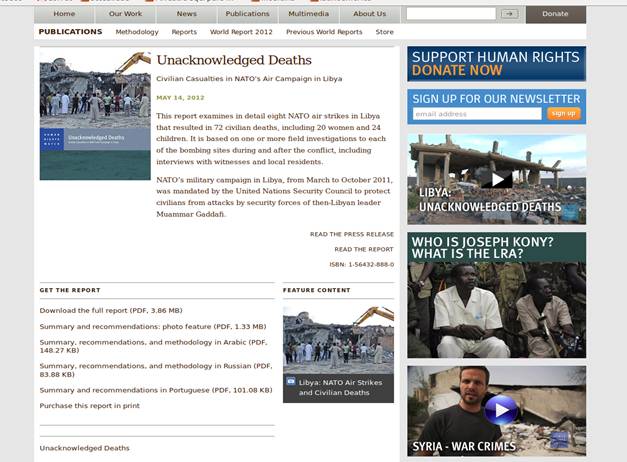The width and height of the screenshot is (627, 462).
Task: Click the MAY 14, 2012 date text
Action: 180,98
